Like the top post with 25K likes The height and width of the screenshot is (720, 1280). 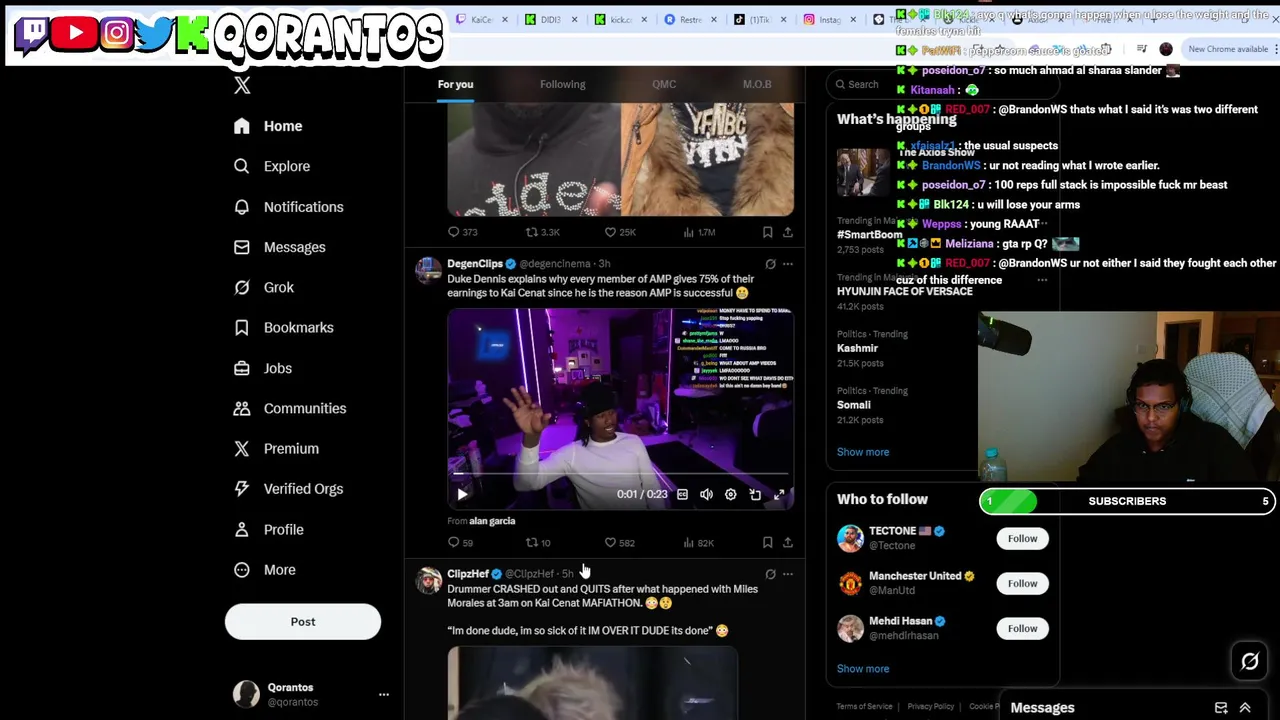(x=611, y=232)
